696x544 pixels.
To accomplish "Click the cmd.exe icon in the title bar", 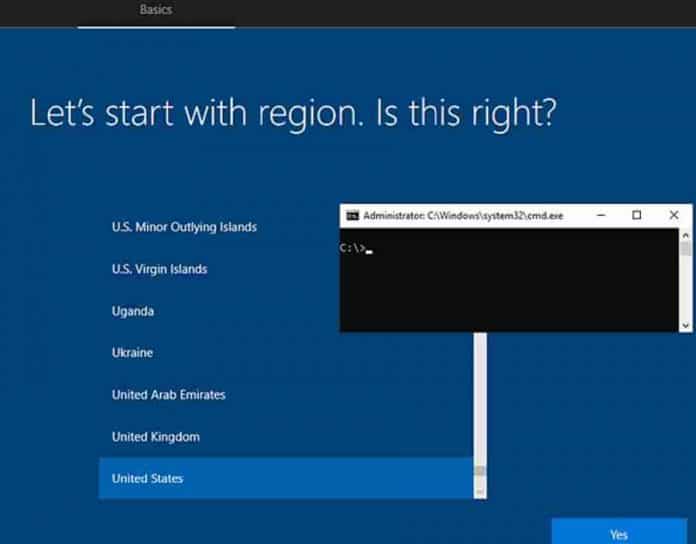I will click(x=352, y=215).
